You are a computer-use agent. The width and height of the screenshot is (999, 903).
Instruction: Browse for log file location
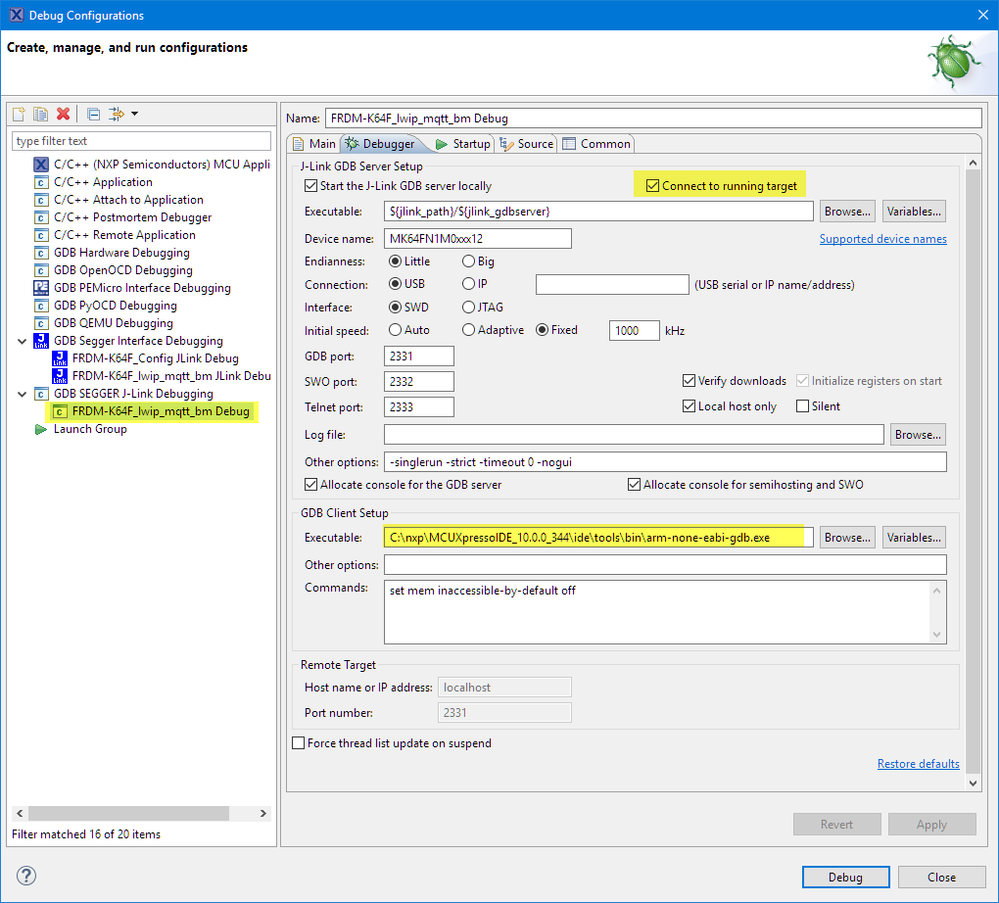(x=917, y=435)
